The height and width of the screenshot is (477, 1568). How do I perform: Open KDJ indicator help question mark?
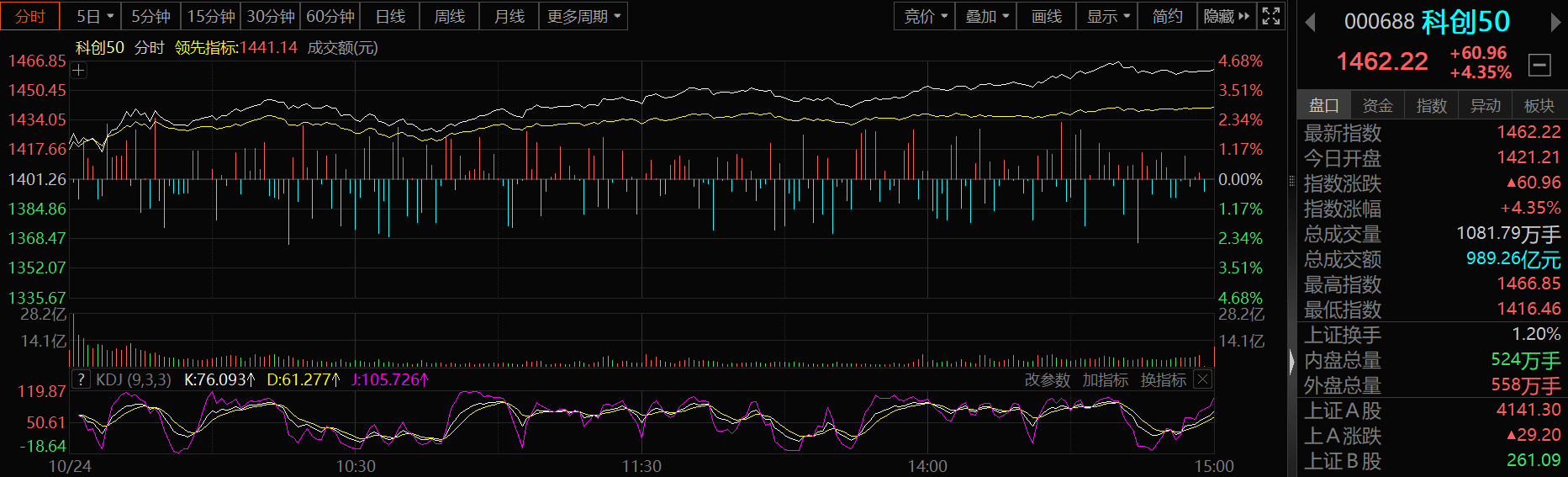[81, 379]
